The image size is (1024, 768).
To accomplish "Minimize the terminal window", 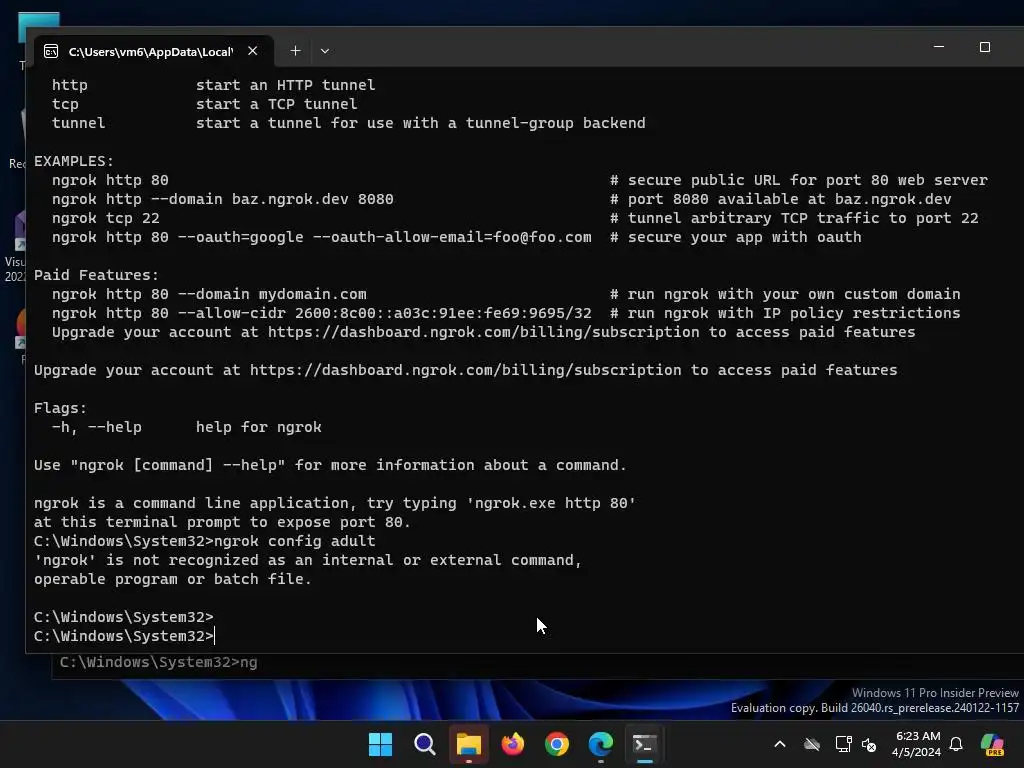I will (x=939, y=47).
